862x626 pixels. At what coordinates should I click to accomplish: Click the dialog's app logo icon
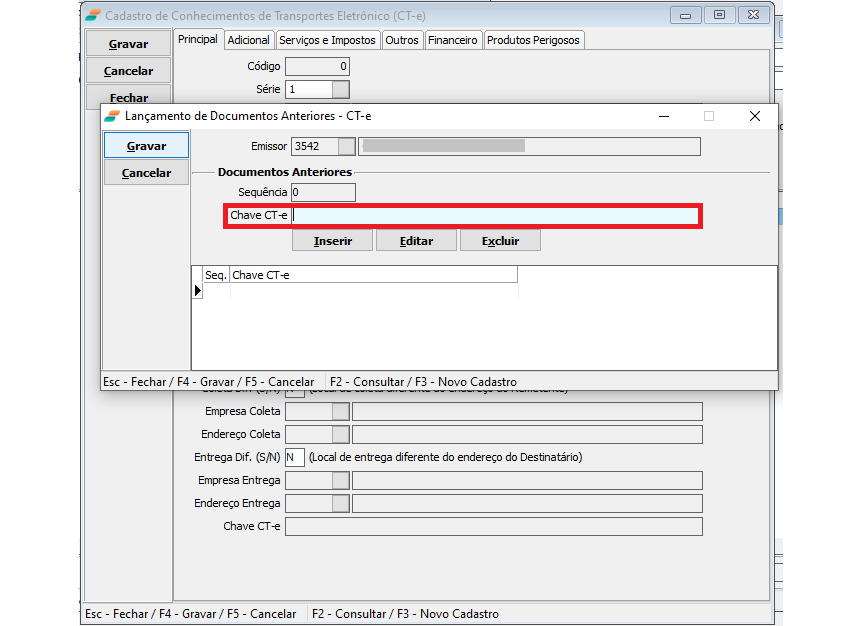coord(111,116)
